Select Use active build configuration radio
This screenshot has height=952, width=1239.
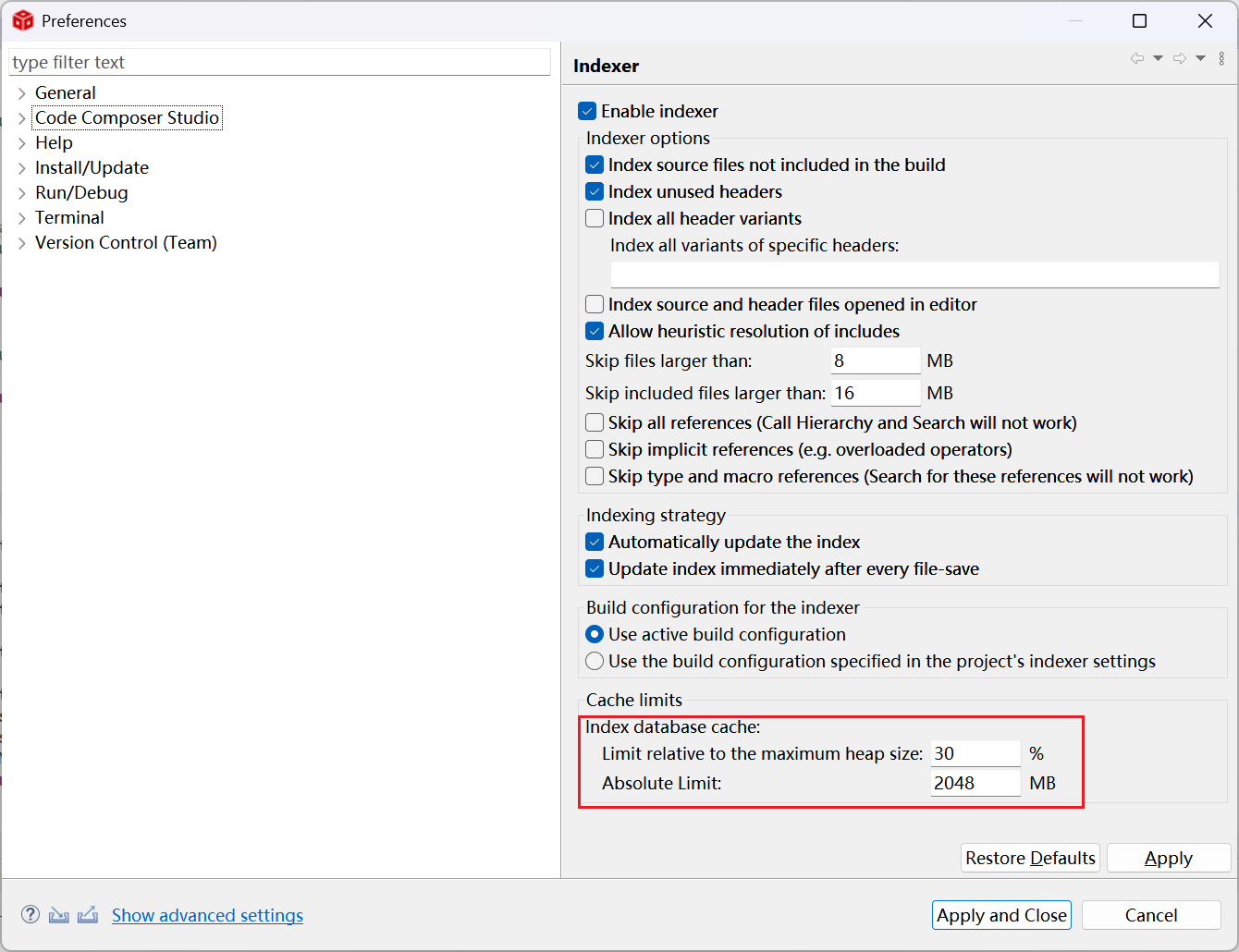(595, 634)
